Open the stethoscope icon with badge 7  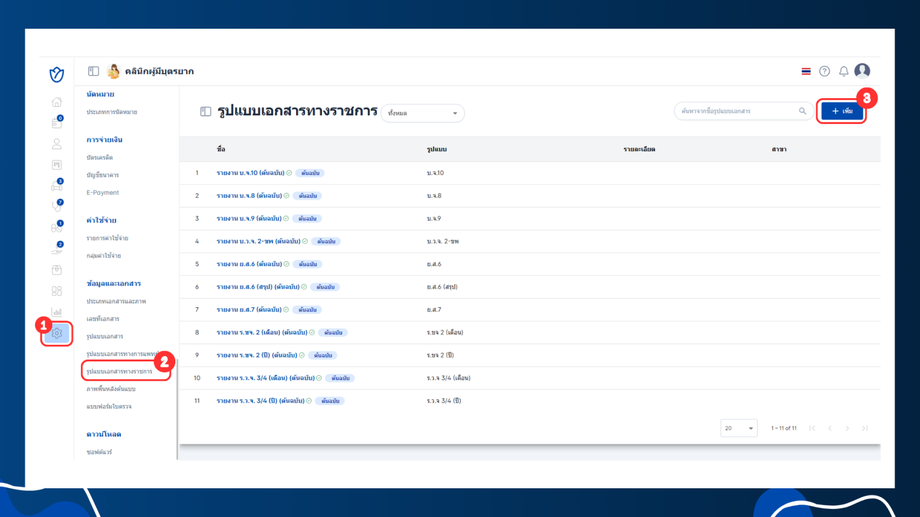tap(57, 206)
